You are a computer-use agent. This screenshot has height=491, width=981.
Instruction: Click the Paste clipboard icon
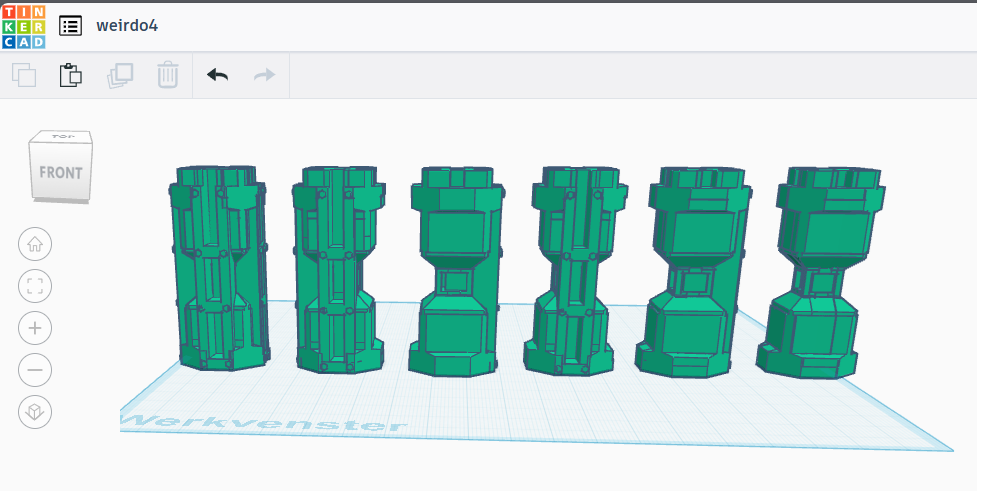(71, 75)
